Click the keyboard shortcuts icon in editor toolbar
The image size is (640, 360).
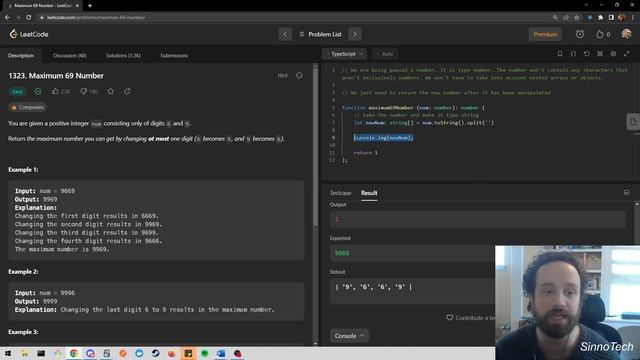pos(600,54)
